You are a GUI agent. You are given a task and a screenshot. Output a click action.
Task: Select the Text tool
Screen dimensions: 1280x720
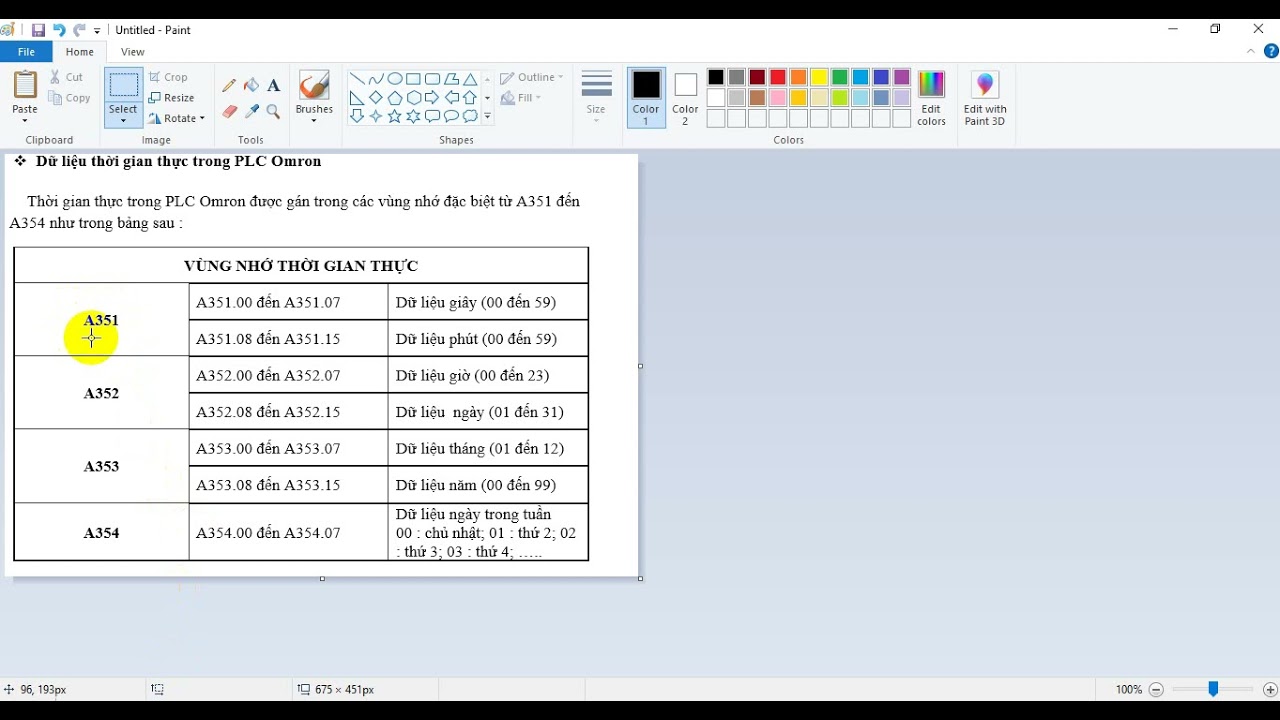(x=273, y=86)
